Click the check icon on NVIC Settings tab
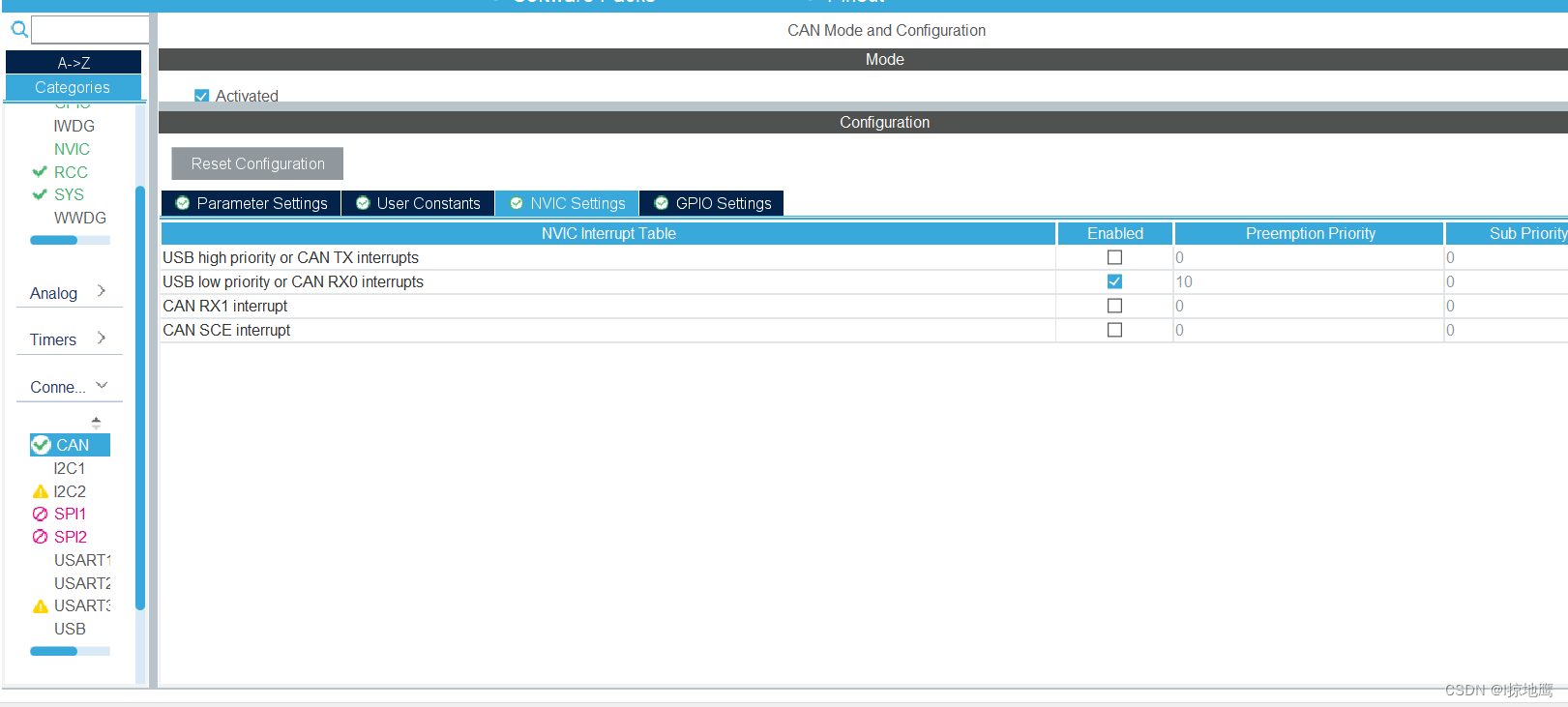 (517, 203)
